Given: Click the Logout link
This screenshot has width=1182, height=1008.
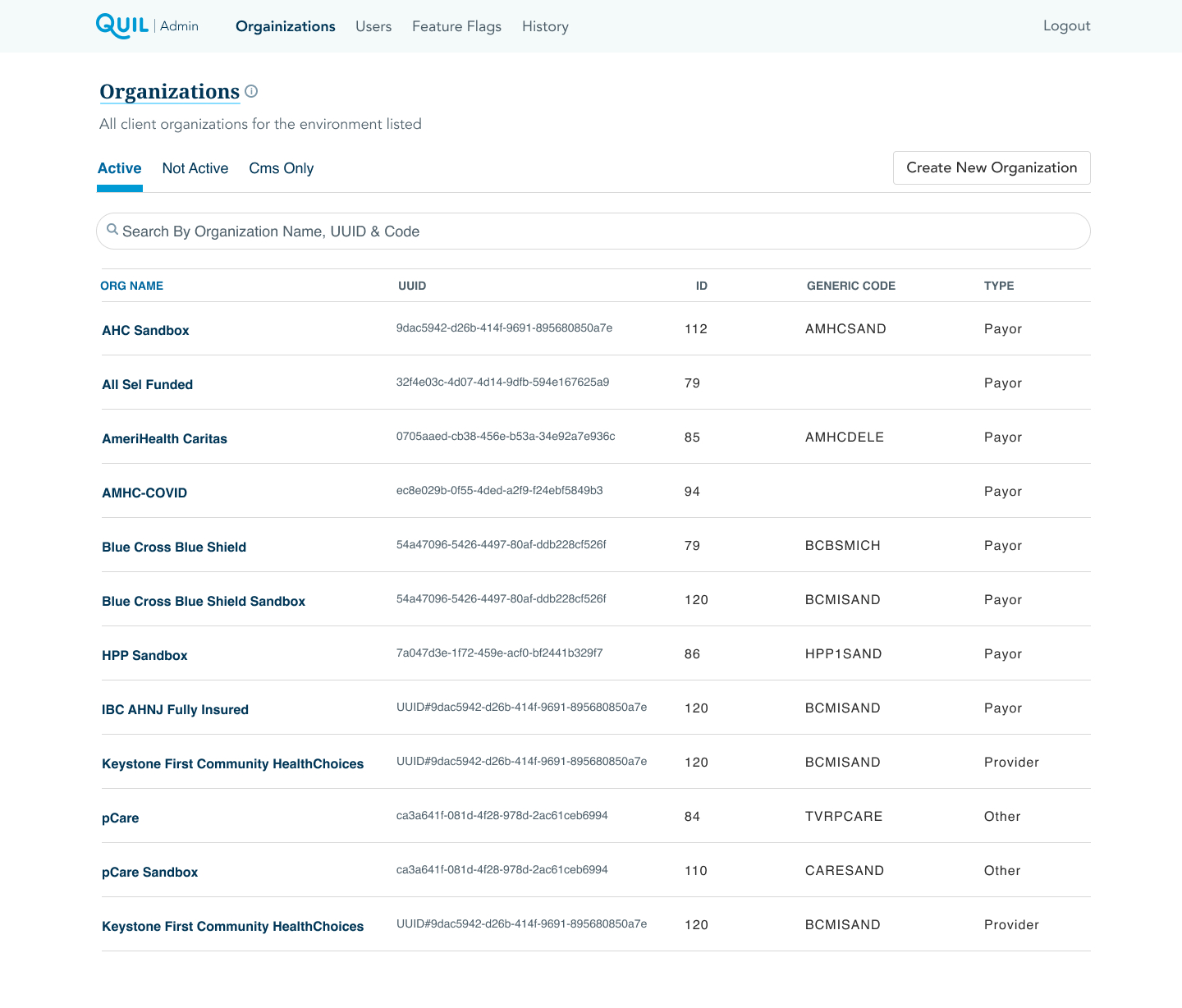Looking at the screenshot, I should [1066, 25].
